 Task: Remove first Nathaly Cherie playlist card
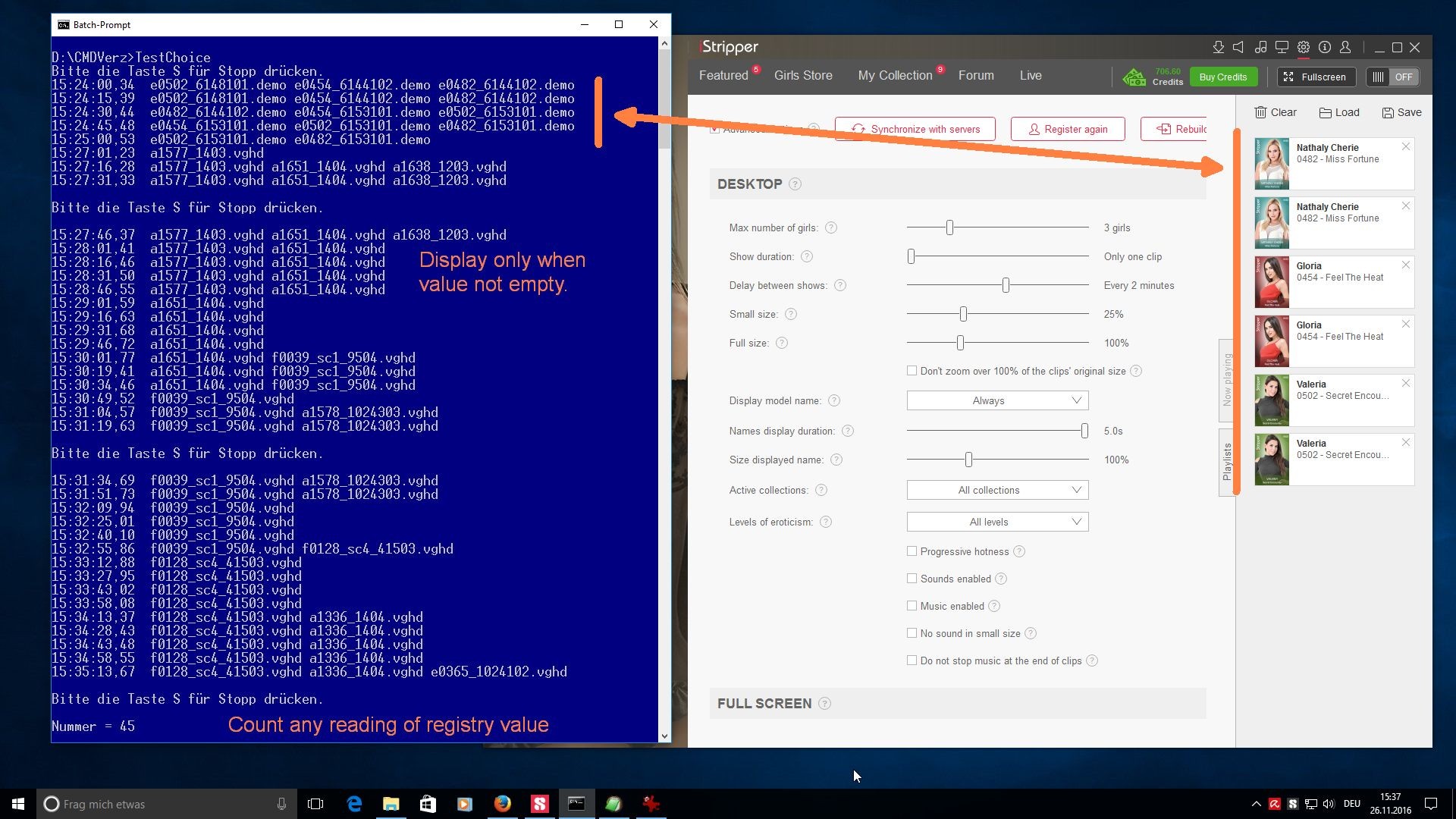tap(1406, 146)
